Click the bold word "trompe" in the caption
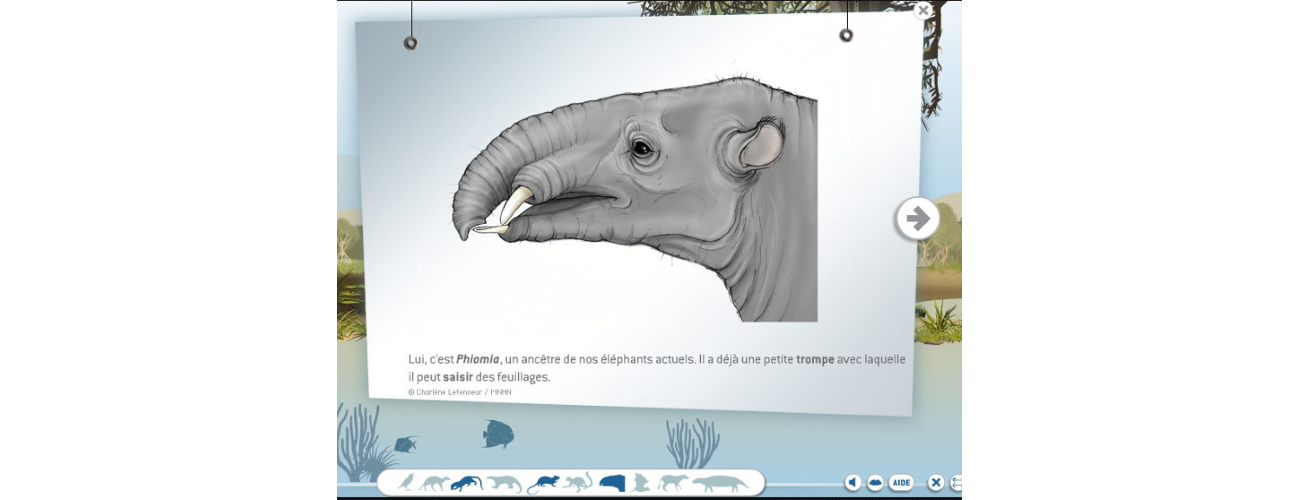This screenshot has width=1300, height=500. click(815, 359)
